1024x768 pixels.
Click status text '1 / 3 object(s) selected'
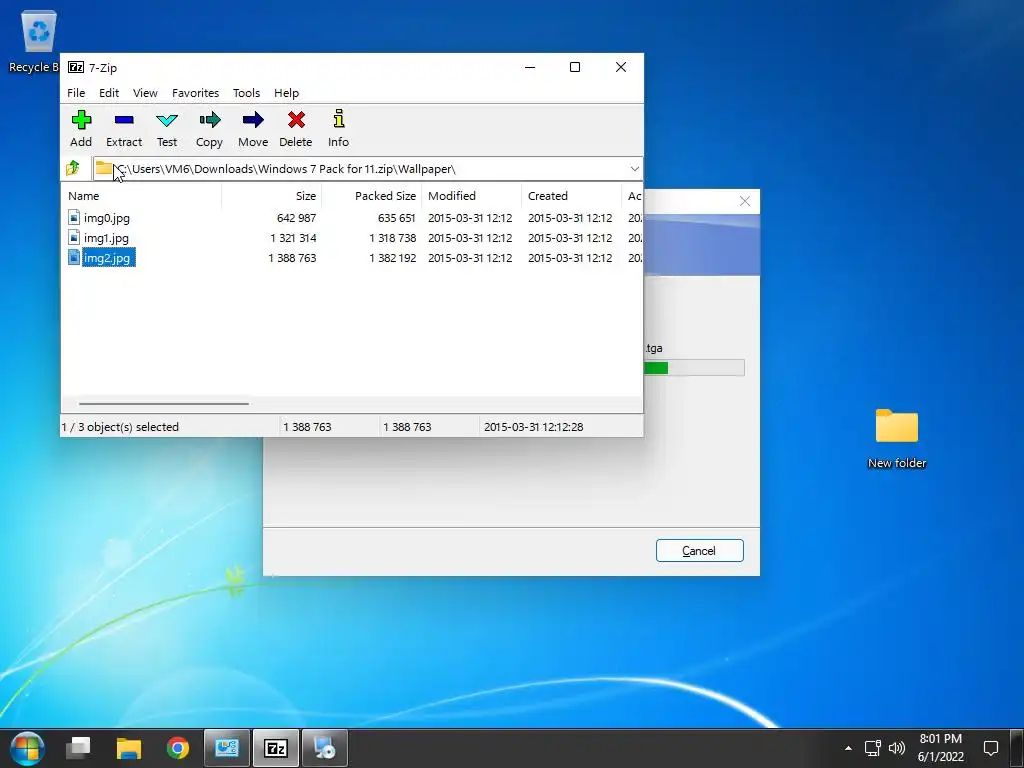click(120, 427)
